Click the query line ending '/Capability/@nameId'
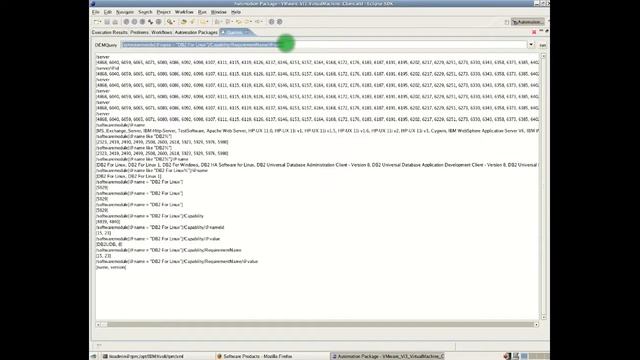 pyautogui.click(x=160, y=227)
